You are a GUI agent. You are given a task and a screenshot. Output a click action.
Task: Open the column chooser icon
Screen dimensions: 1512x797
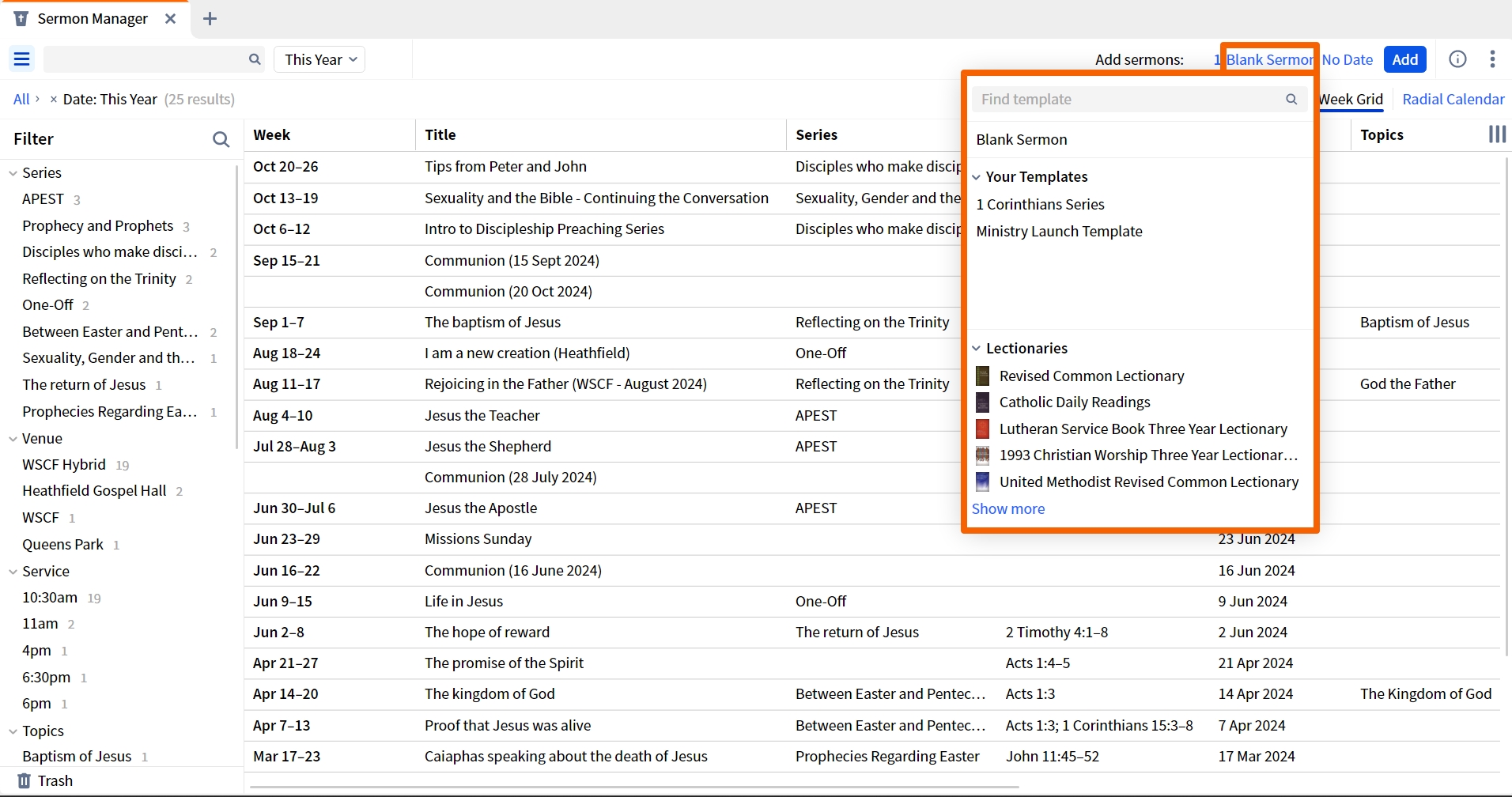(x=1497, y=134)
